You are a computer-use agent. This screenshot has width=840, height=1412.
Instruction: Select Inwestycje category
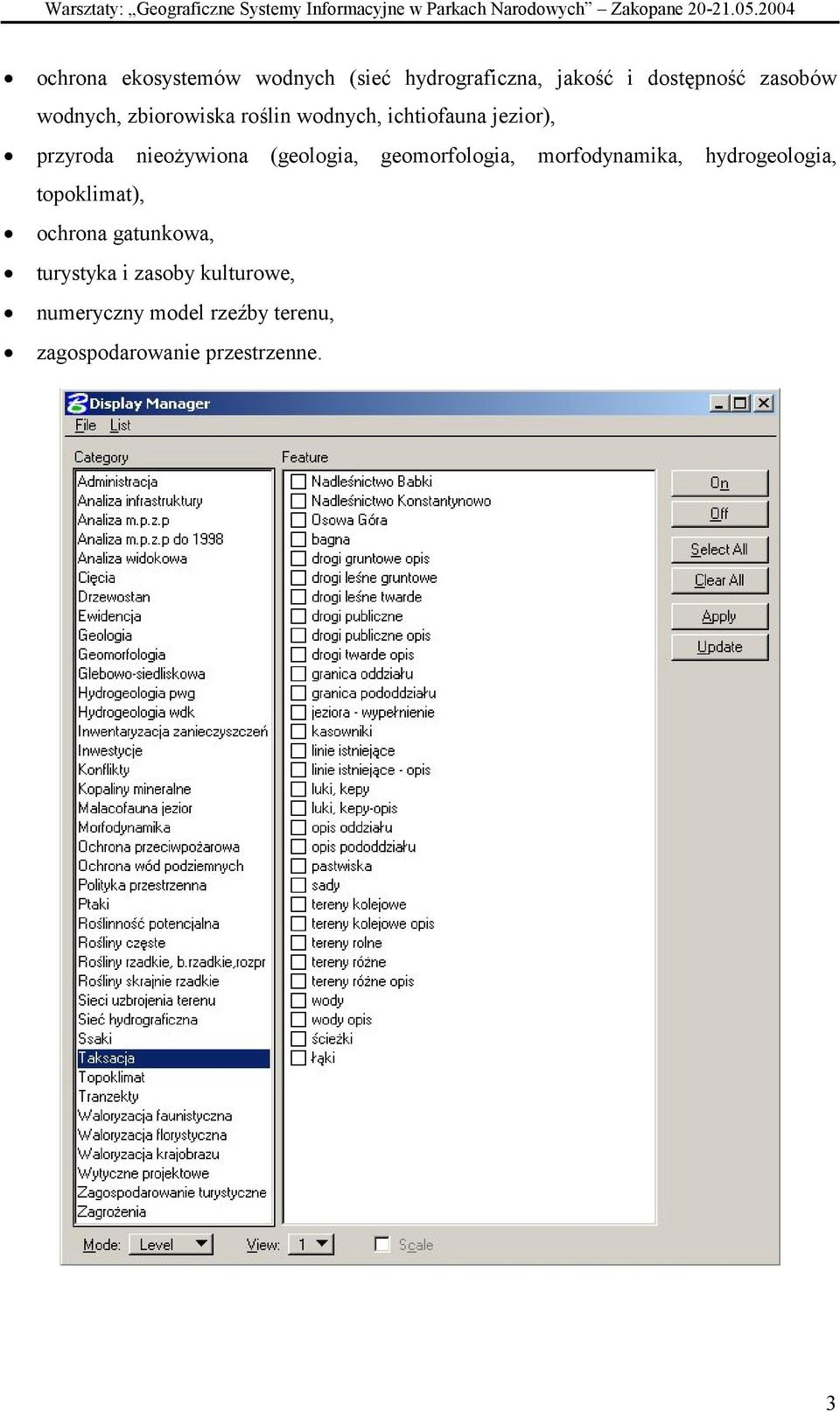pyautogui.click(x=110, y=751)
